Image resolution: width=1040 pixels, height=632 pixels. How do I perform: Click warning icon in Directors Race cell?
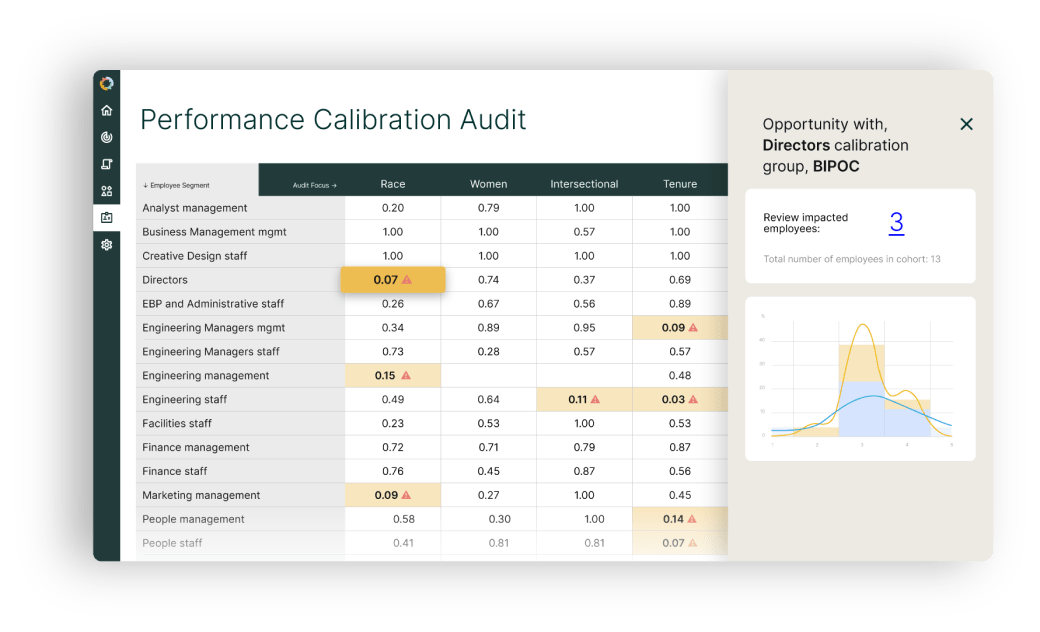point(407,280)
